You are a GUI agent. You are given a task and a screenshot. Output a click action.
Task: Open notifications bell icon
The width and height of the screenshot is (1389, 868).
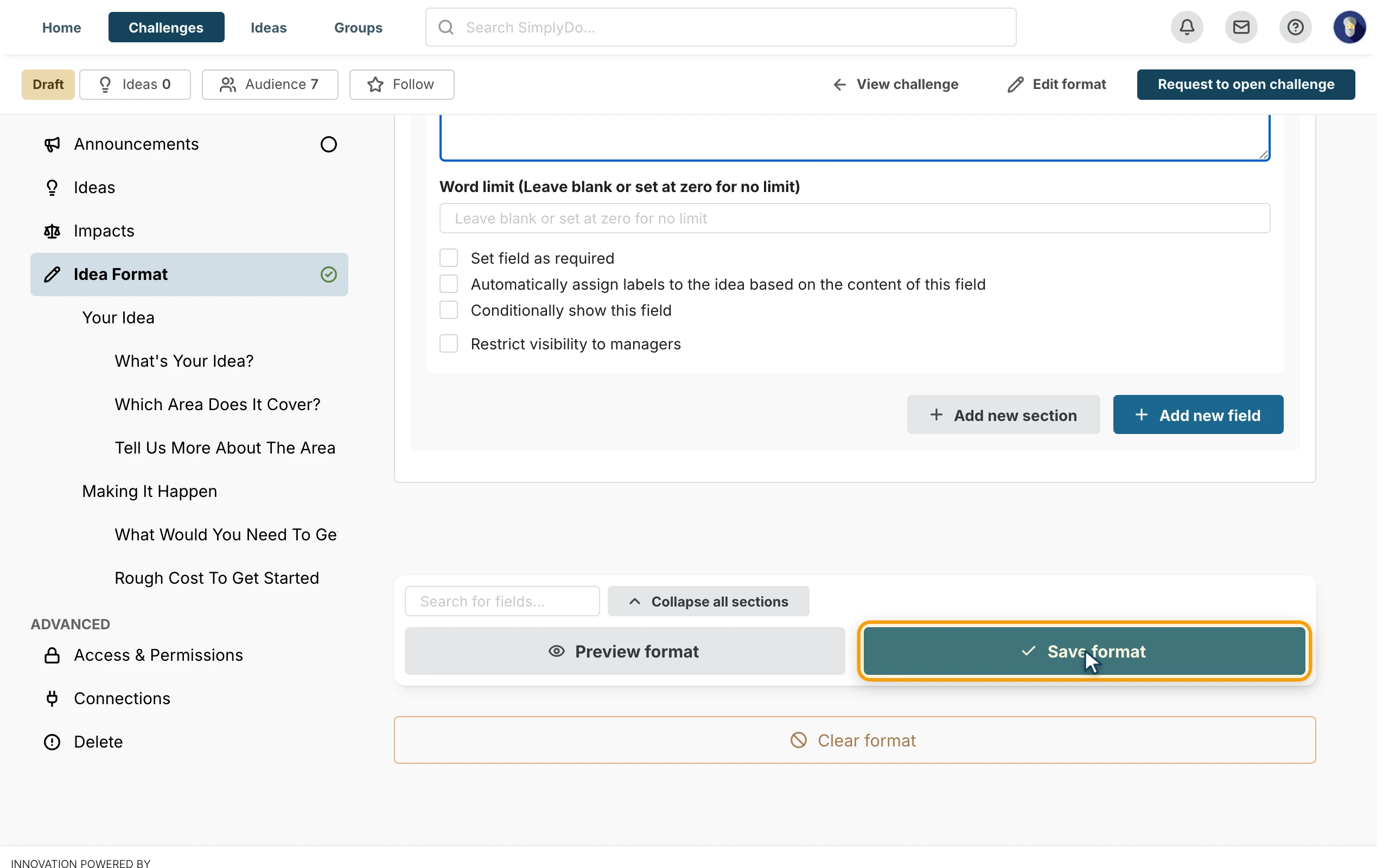[1187, 27]
